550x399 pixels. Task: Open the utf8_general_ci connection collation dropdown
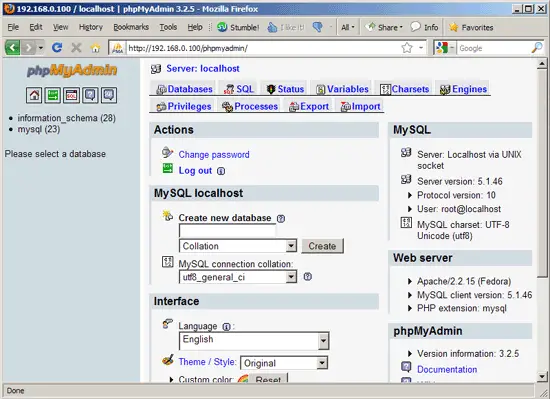(238, 277)
